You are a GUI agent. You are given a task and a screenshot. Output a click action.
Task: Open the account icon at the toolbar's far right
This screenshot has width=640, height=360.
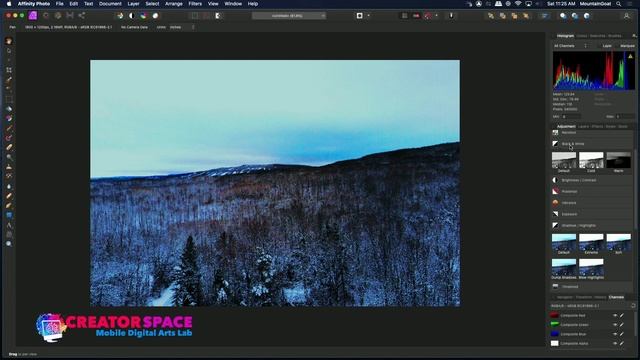[627, 16]
